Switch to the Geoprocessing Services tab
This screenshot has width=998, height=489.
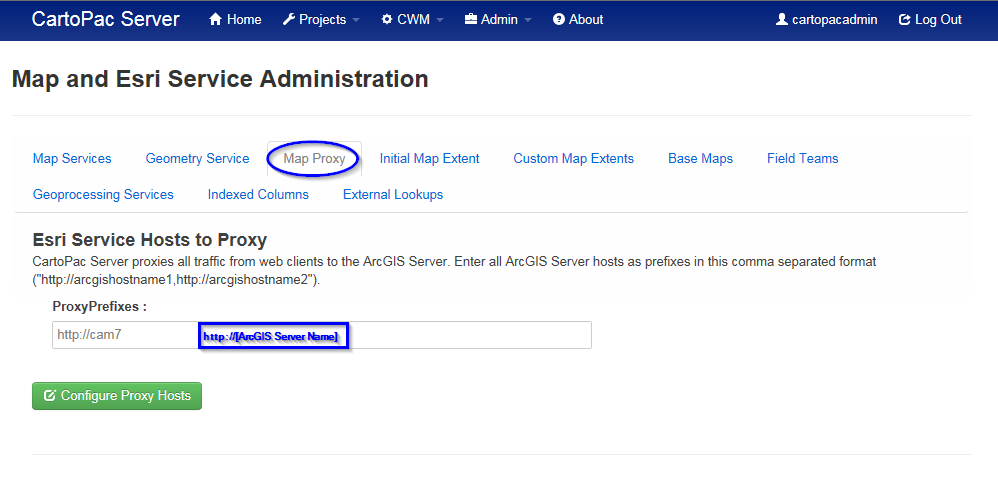103,195
